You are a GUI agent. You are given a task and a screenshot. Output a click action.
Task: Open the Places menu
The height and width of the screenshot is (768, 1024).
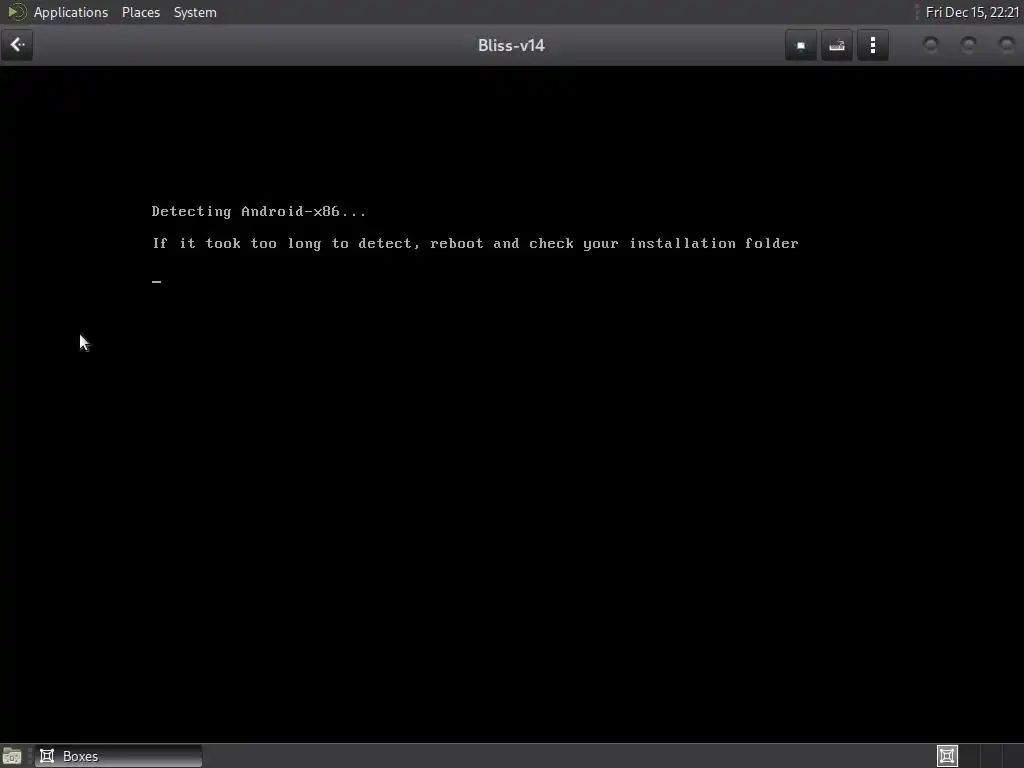(140, 12)
